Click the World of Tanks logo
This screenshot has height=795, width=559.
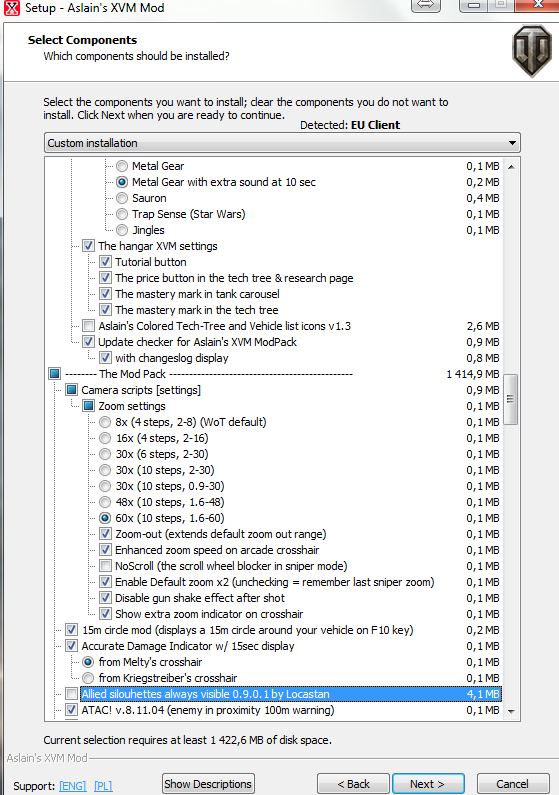(x=532, y=51)
